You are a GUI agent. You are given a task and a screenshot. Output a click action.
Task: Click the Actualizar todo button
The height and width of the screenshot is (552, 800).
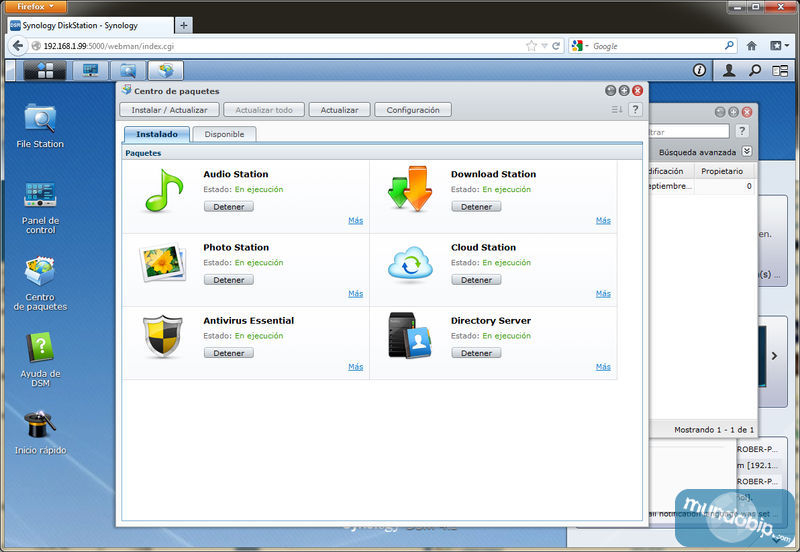(264, 110)
